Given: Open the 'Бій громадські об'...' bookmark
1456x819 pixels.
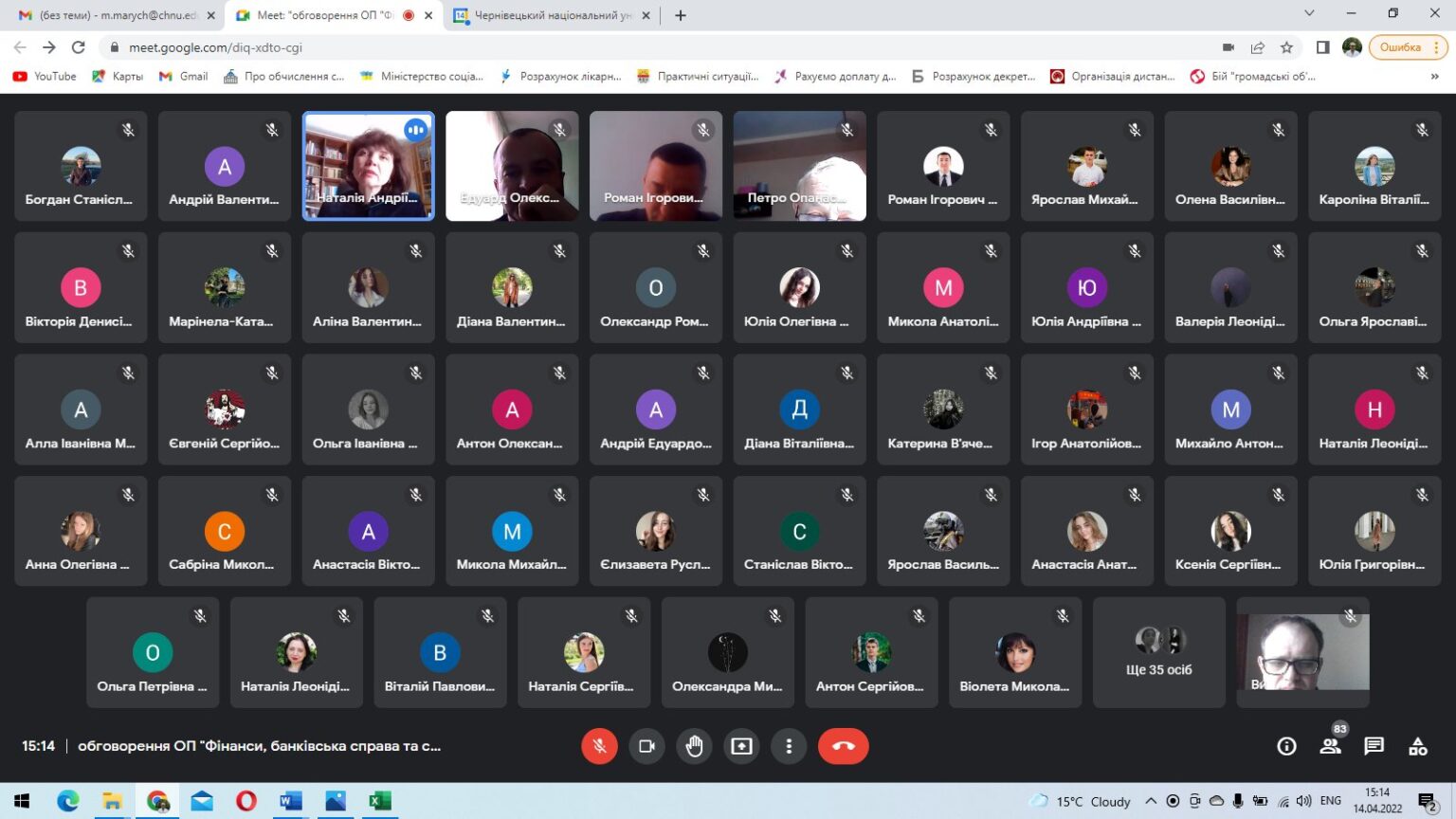Looking at the screenshot, I should tap(1253, 77).
